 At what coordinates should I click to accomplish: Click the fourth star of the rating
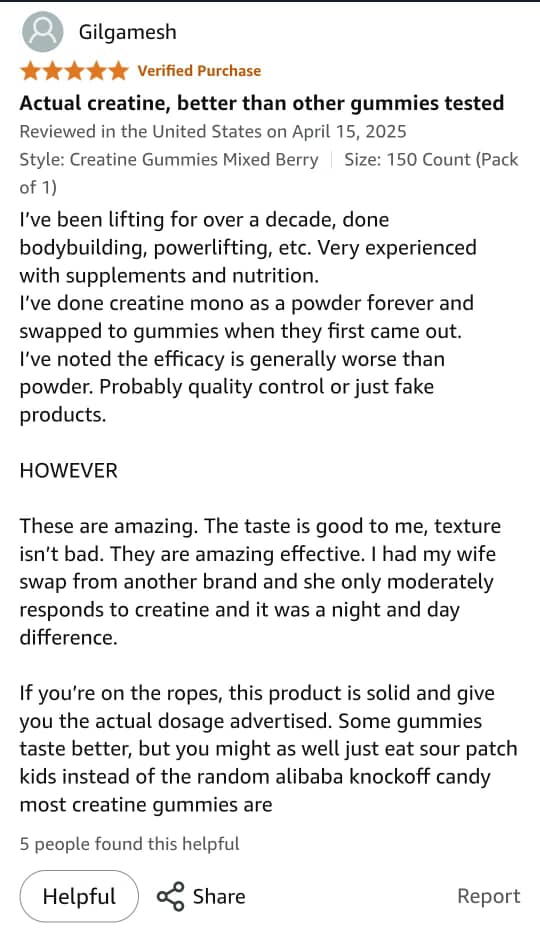click(95, 71)
